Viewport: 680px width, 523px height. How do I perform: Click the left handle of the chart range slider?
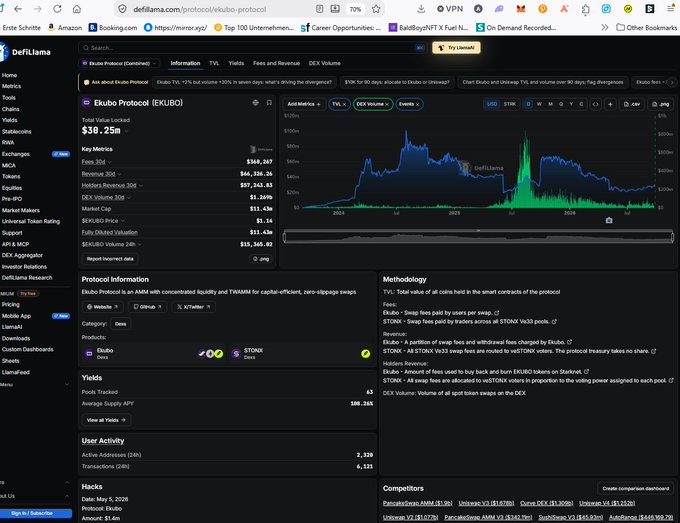[284, 237]
